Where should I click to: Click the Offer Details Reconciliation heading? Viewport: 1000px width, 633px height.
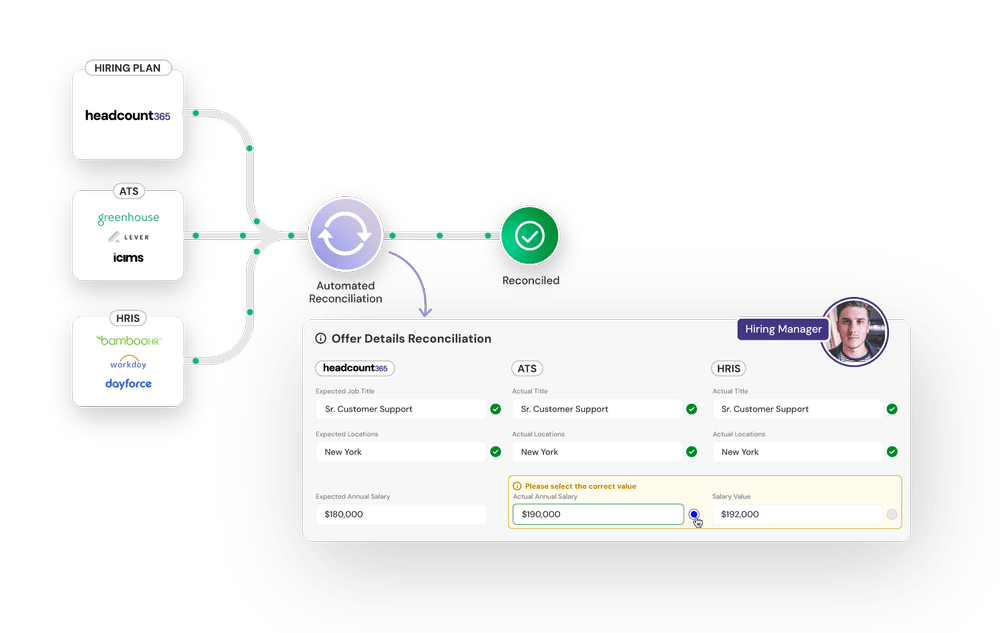point(411,338)
